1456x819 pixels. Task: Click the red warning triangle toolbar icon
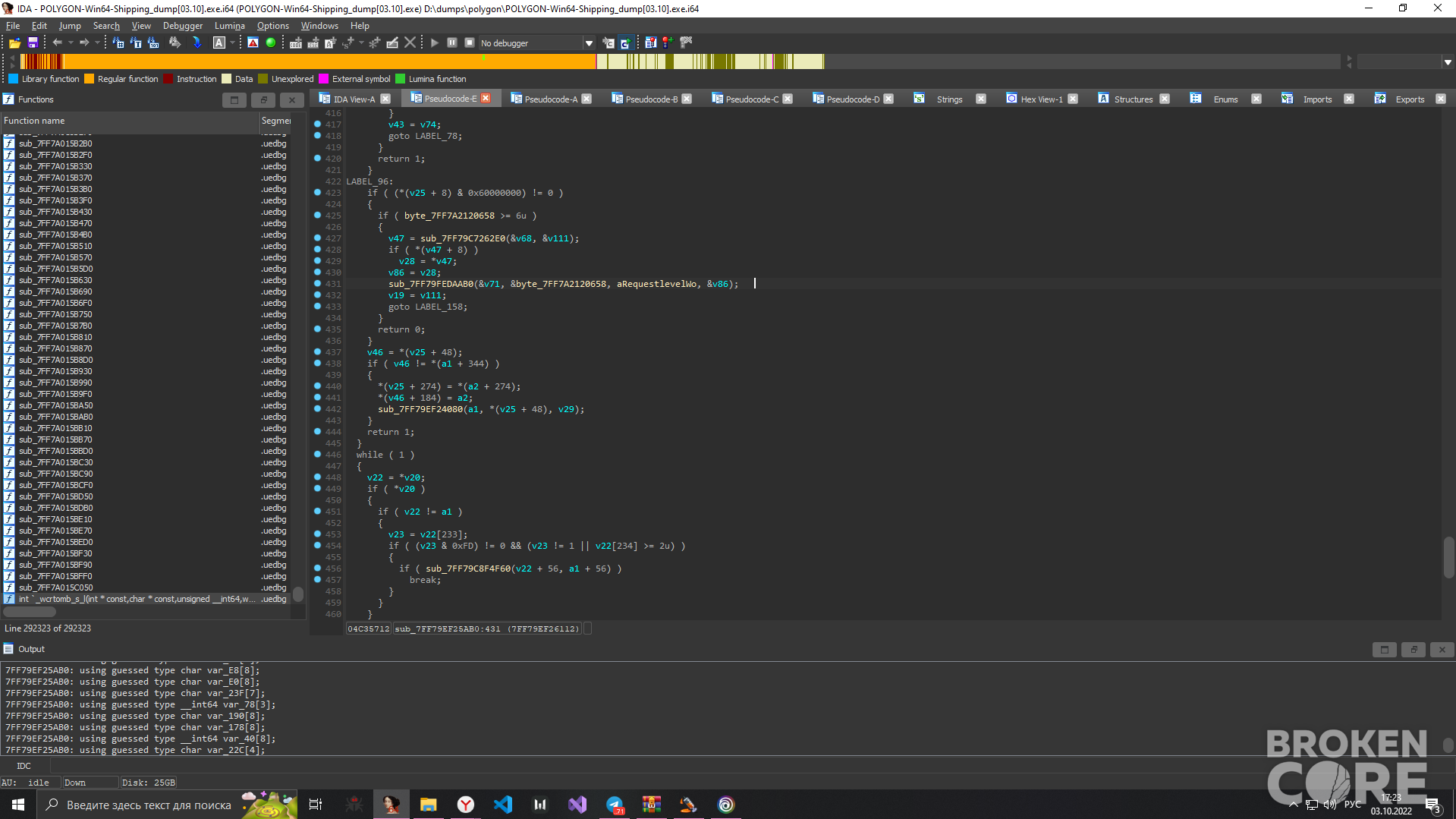click(x=253, y=43)
